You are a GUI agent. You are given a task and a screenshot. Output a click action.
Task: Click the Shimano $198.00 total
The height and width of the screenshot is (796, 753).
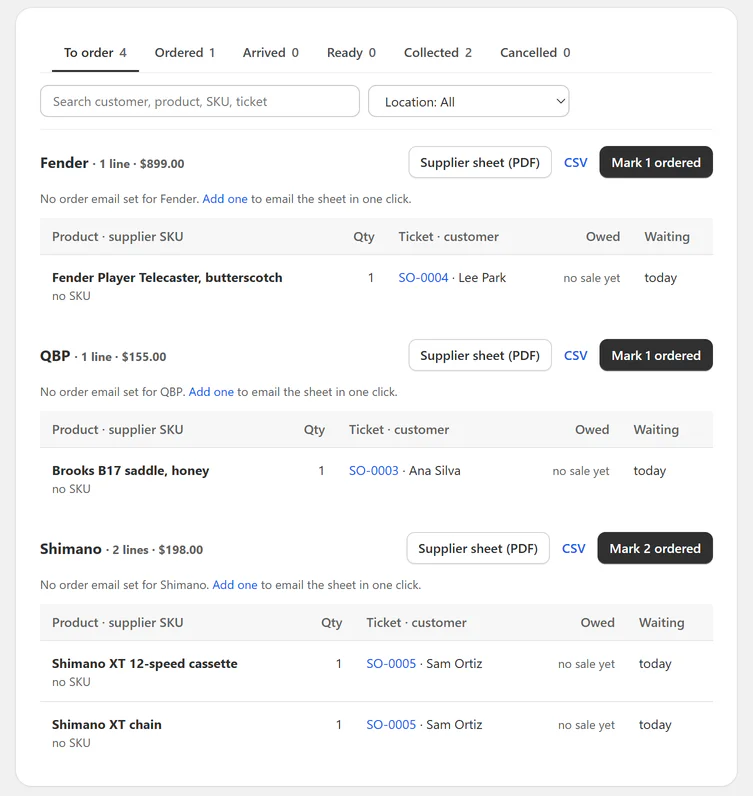(181, 550)
